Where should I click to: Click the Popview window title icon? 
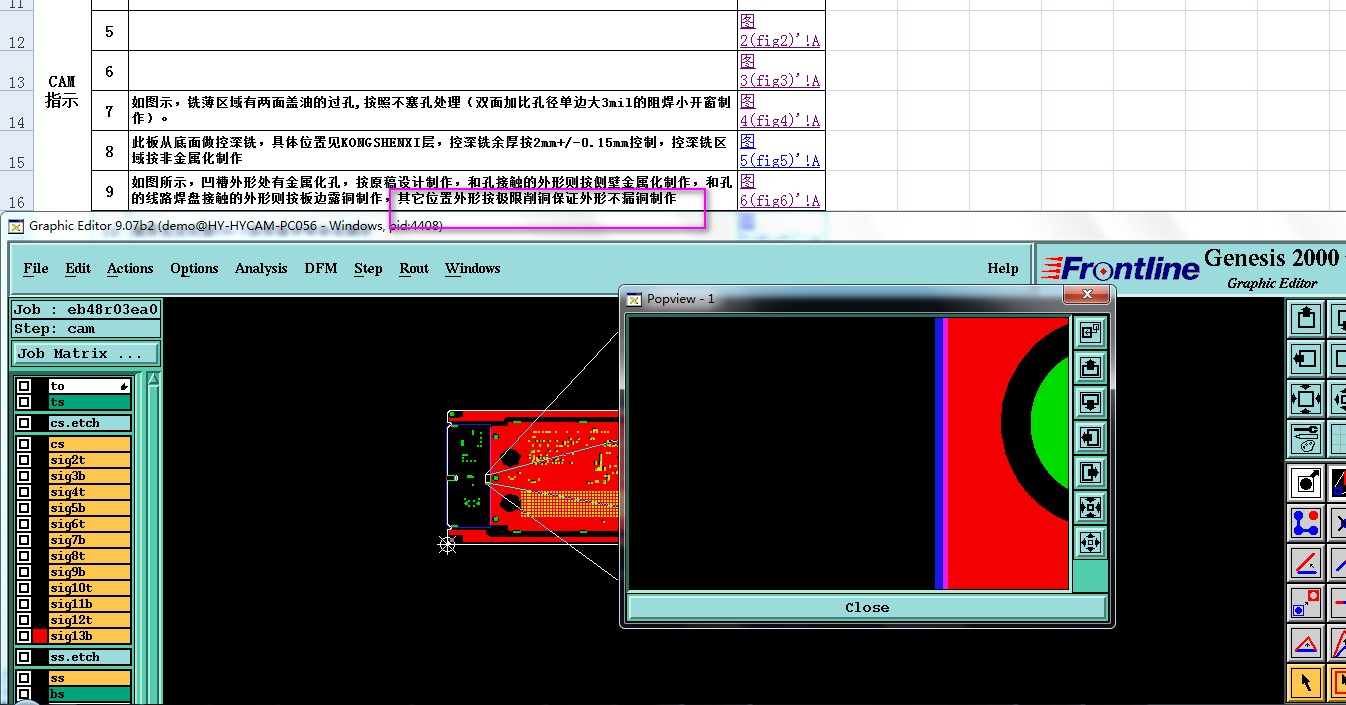click(633, 298)
